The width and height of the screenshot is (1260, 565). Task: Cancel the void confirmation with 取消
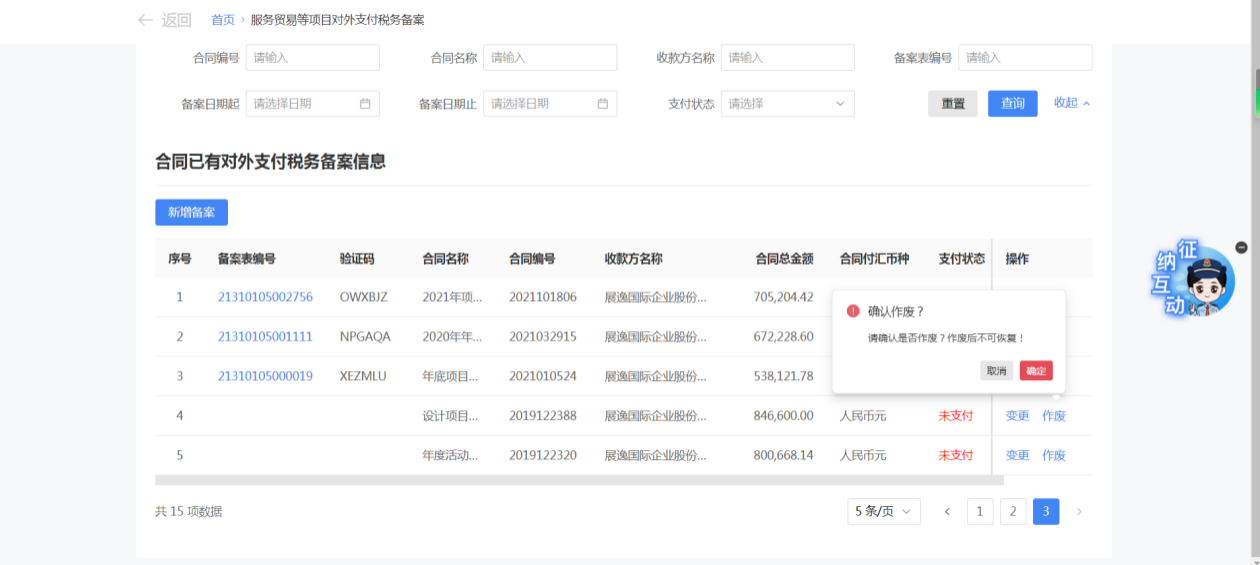996,371
